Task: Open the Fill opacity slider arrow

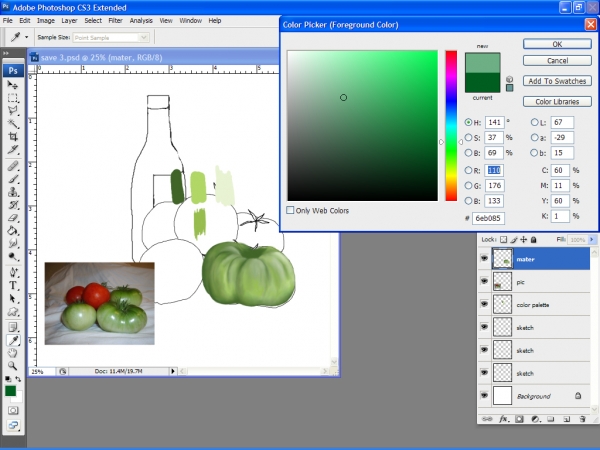Action: pyautogui.click(x=592, y=240)
